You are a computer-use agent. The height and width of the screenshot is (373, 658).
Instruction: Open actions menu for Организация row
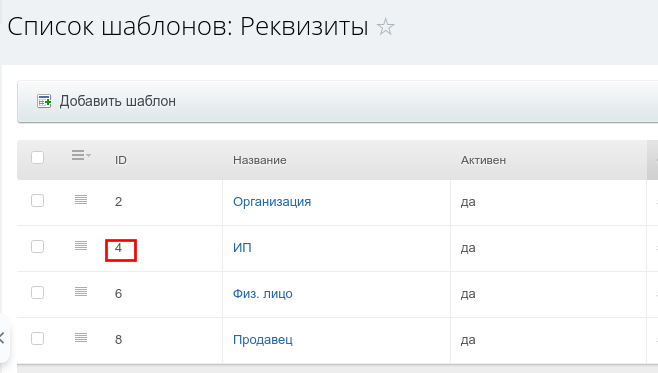point(81,200)
